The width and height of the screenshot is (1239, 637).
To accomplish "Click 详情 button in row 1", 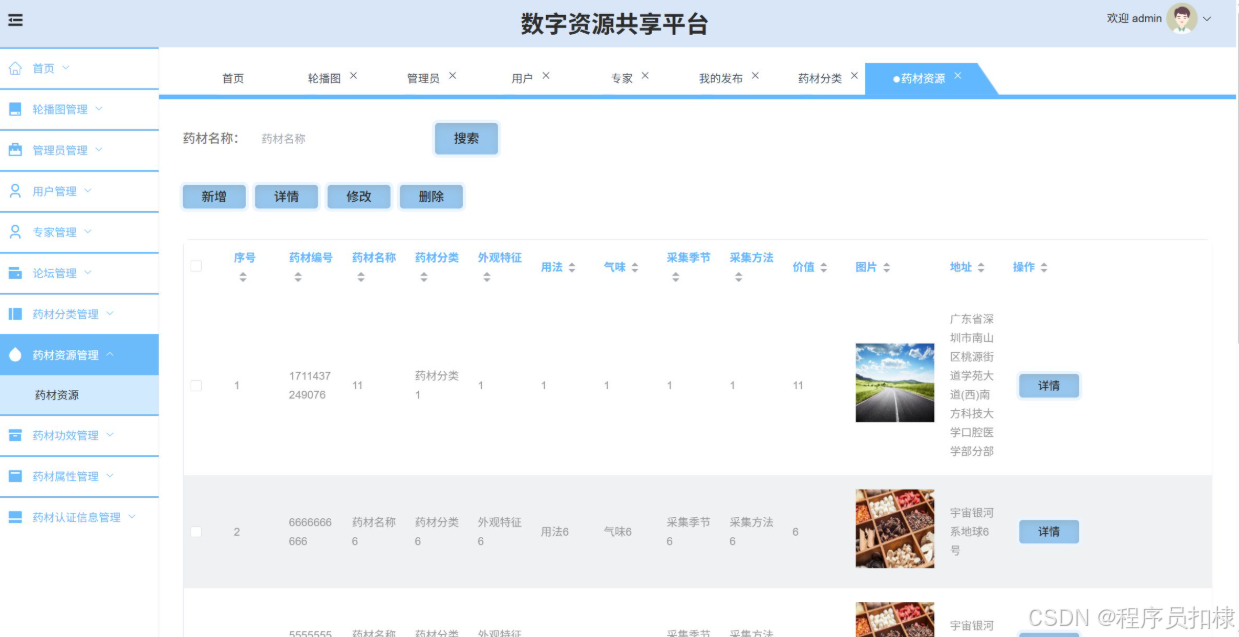I will click(1049, 385).
